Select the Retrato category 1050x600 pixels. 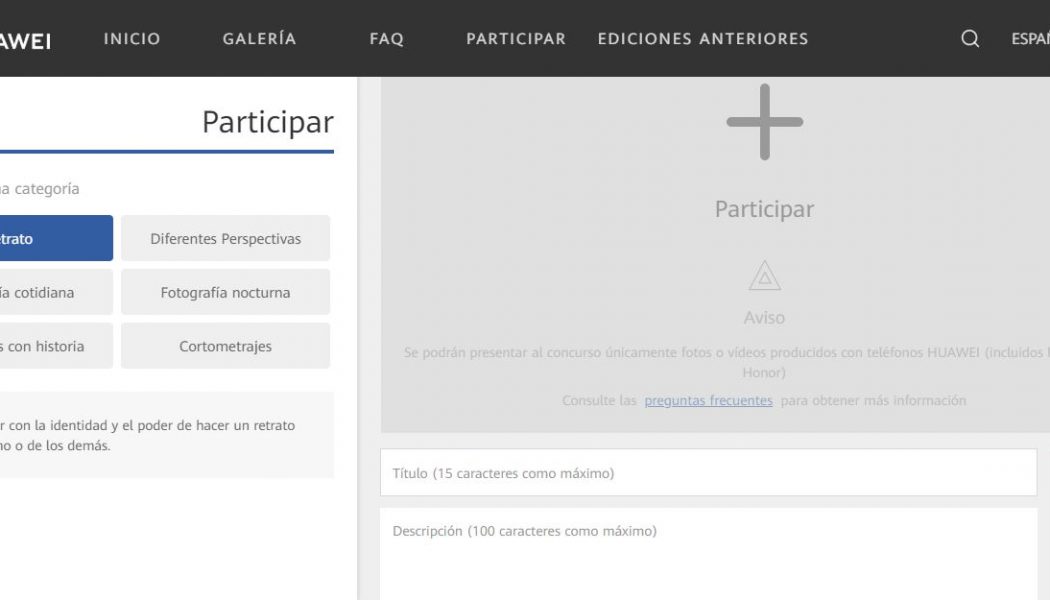point(56,238)
